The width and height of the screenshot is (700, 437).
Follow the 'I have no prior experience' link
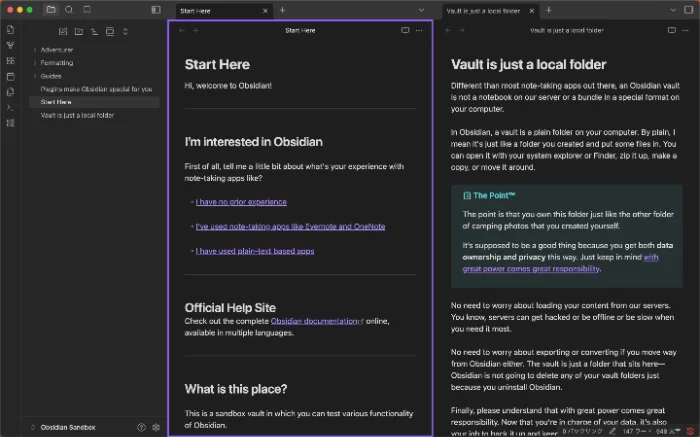[241, 202]
